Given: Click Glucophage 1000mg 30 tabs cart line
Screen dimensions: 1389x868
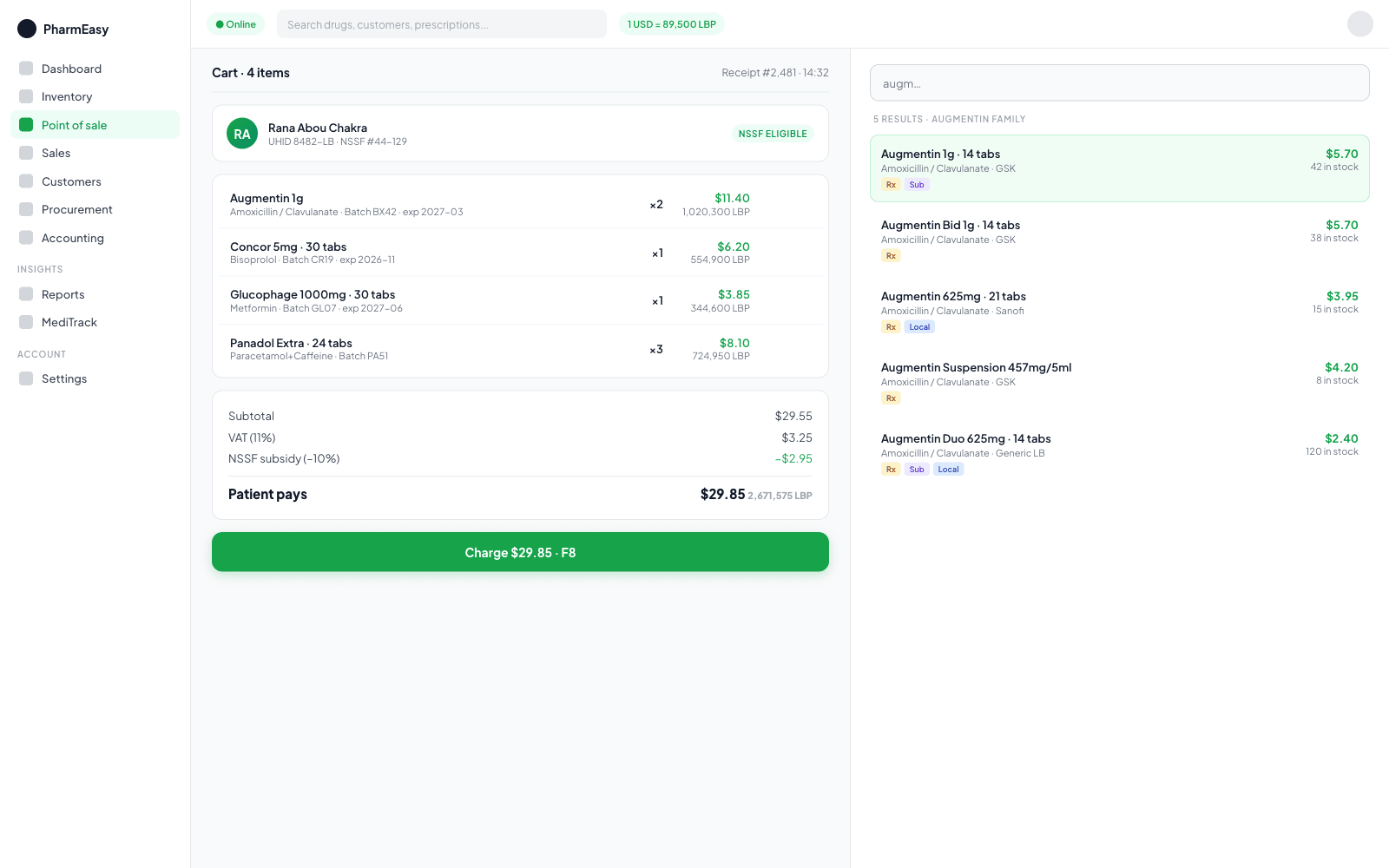Looking at the screenshot, I should 520,300.
